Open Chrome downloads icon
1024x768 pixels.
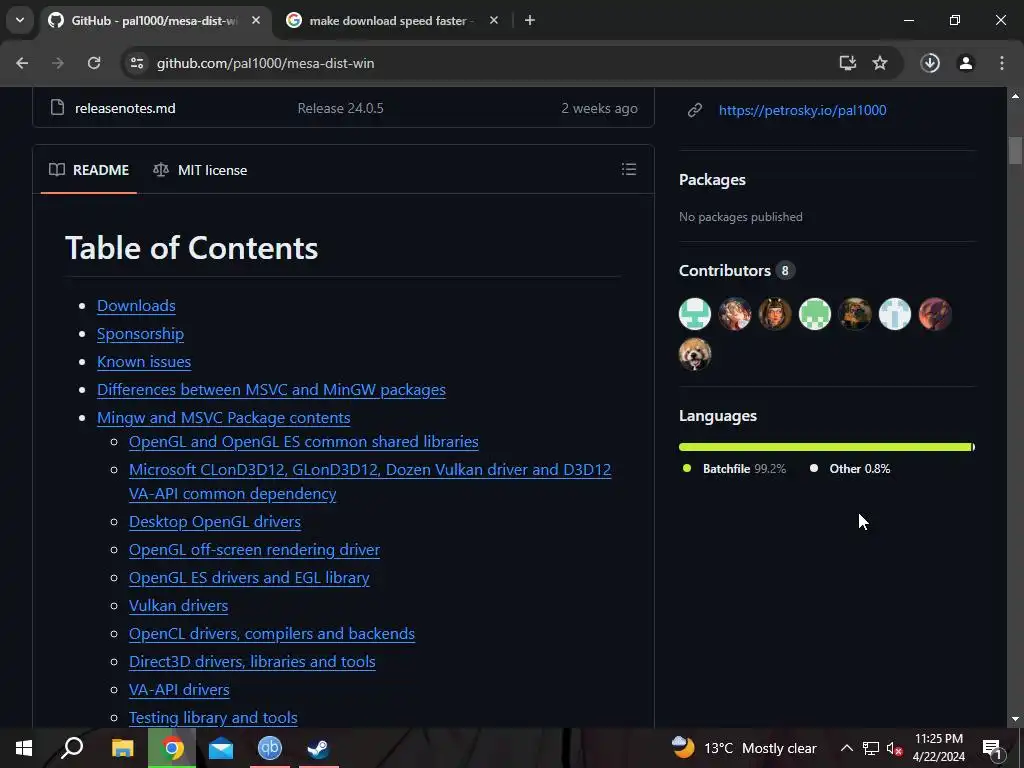(x=930, y=63)
